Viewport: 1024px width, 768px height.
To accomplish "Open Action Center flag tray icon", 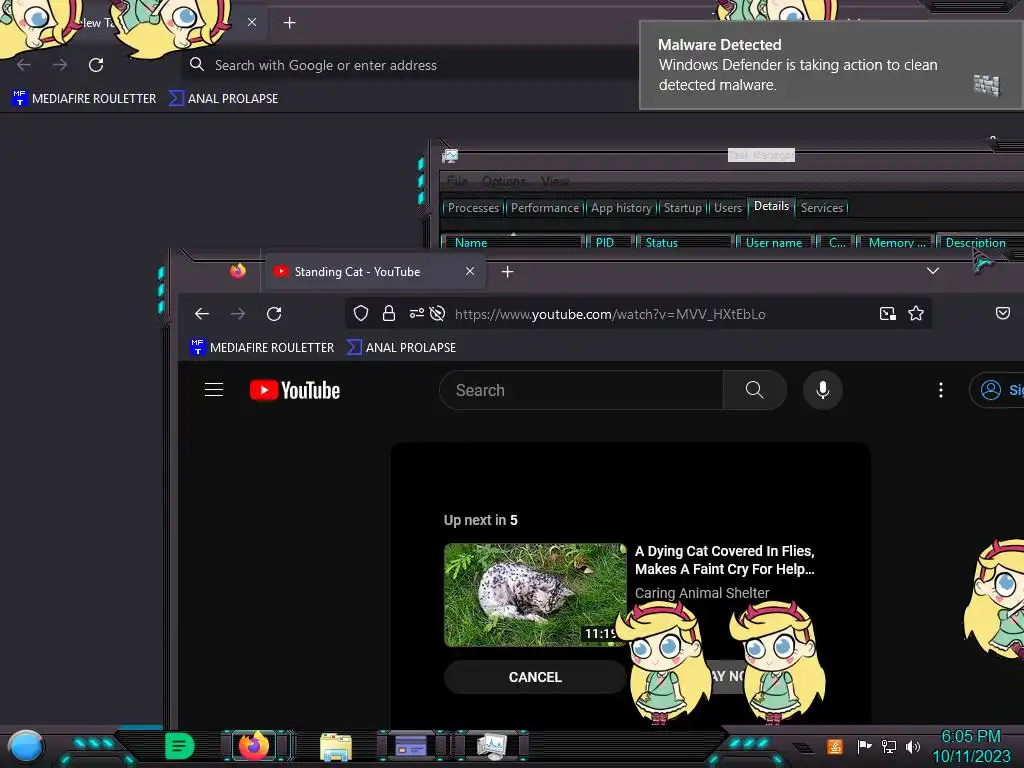I will point(864,746).
